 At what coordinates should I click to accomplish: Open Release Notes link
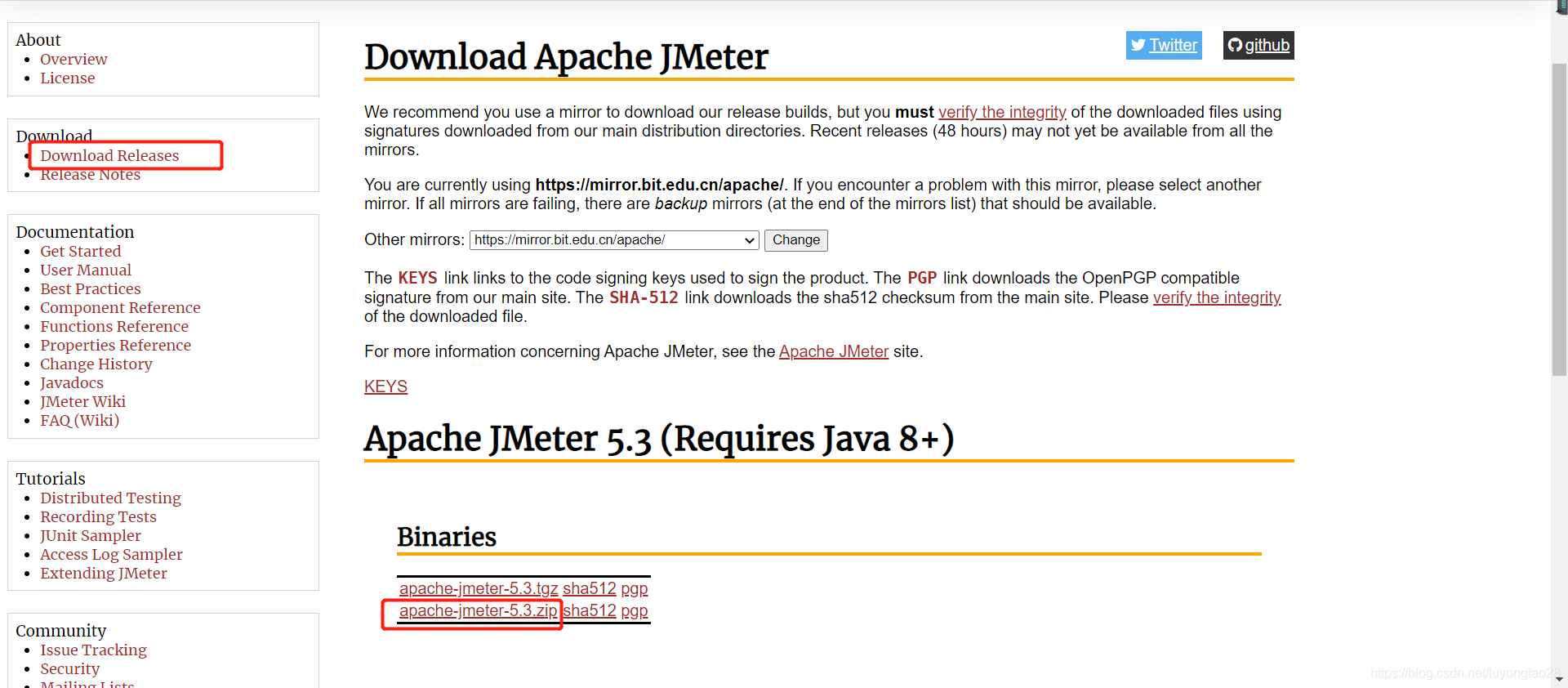(x=91, y=175)
